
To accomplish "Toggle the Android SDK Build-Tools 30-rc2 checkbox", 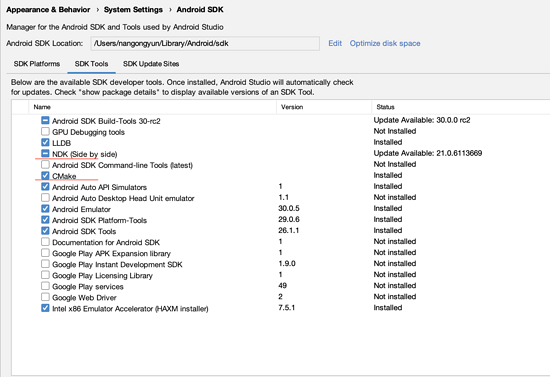I will [45, 120].
